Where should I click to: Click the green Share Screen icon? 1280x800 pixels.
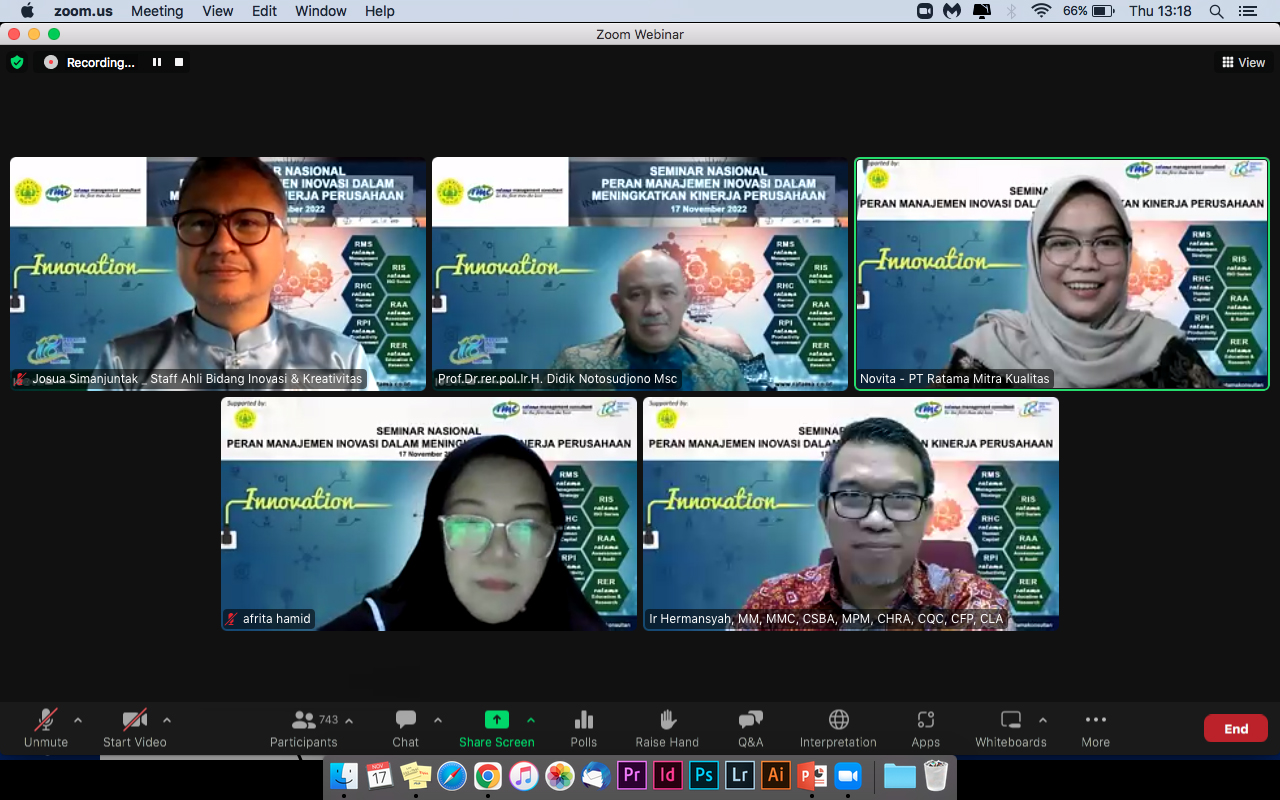coord(497,719)
